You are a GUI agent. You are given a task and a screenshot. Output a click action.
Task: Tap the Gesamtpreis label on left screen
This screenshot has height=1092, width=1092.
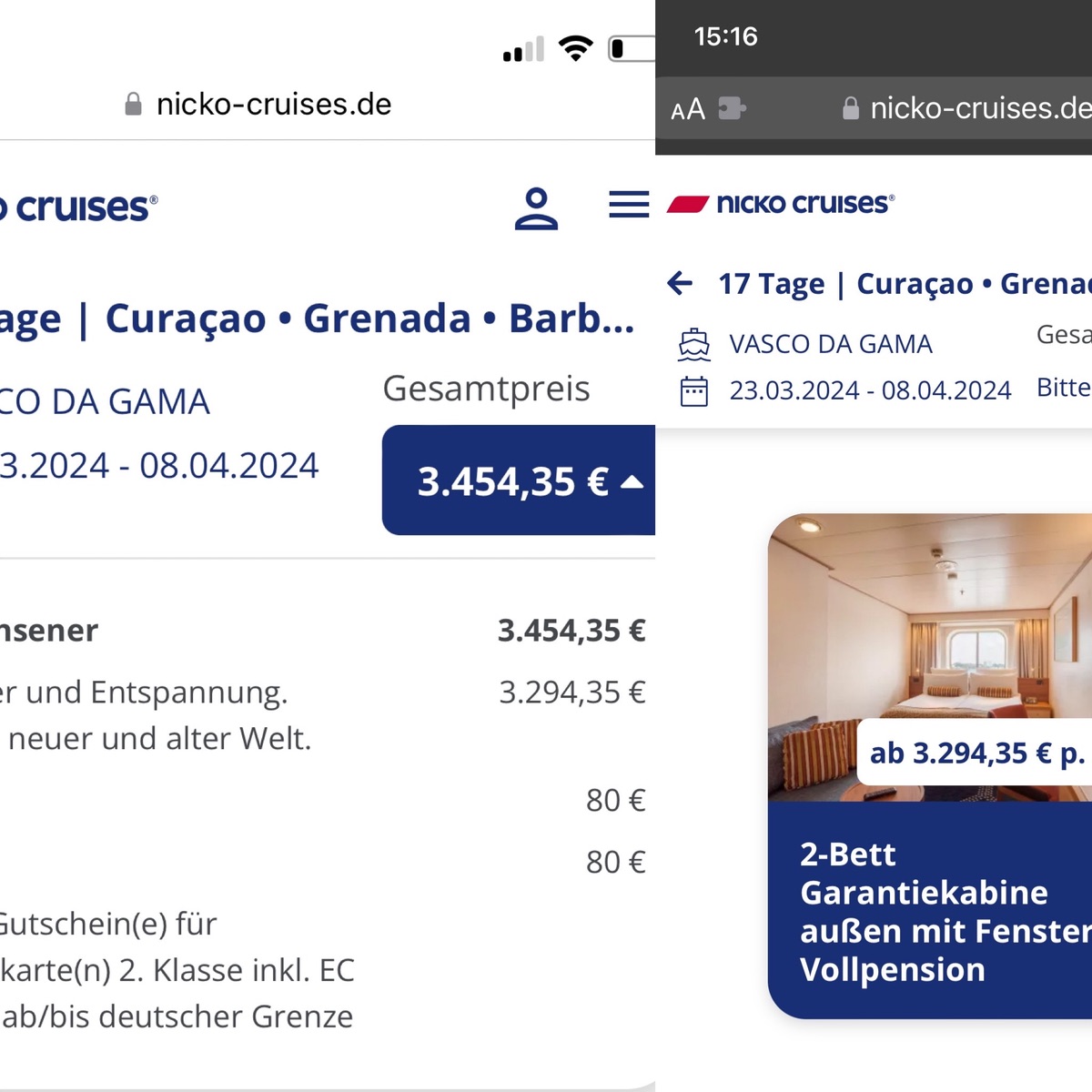point(486,389)
